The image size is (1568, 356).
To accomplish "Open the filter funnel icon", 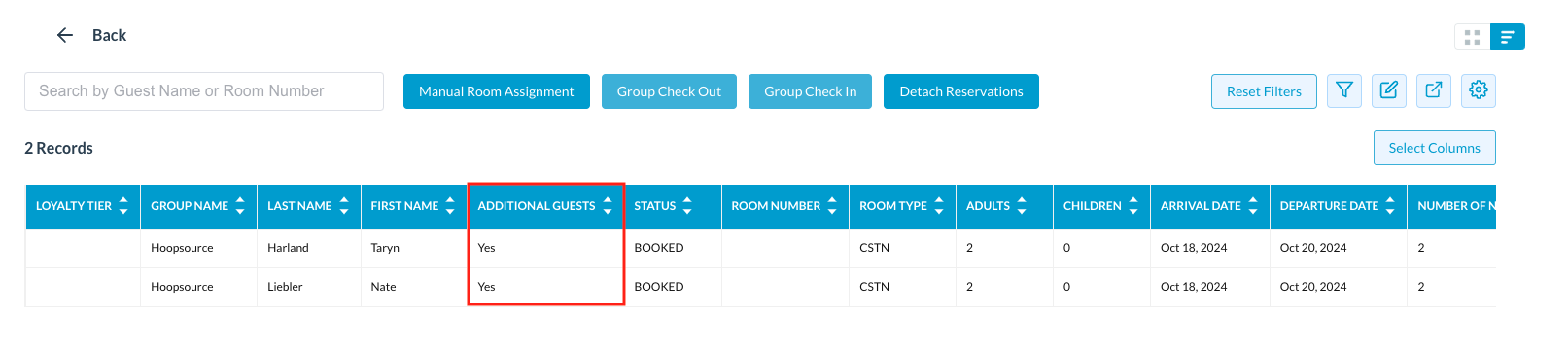I will [1344, 90].
